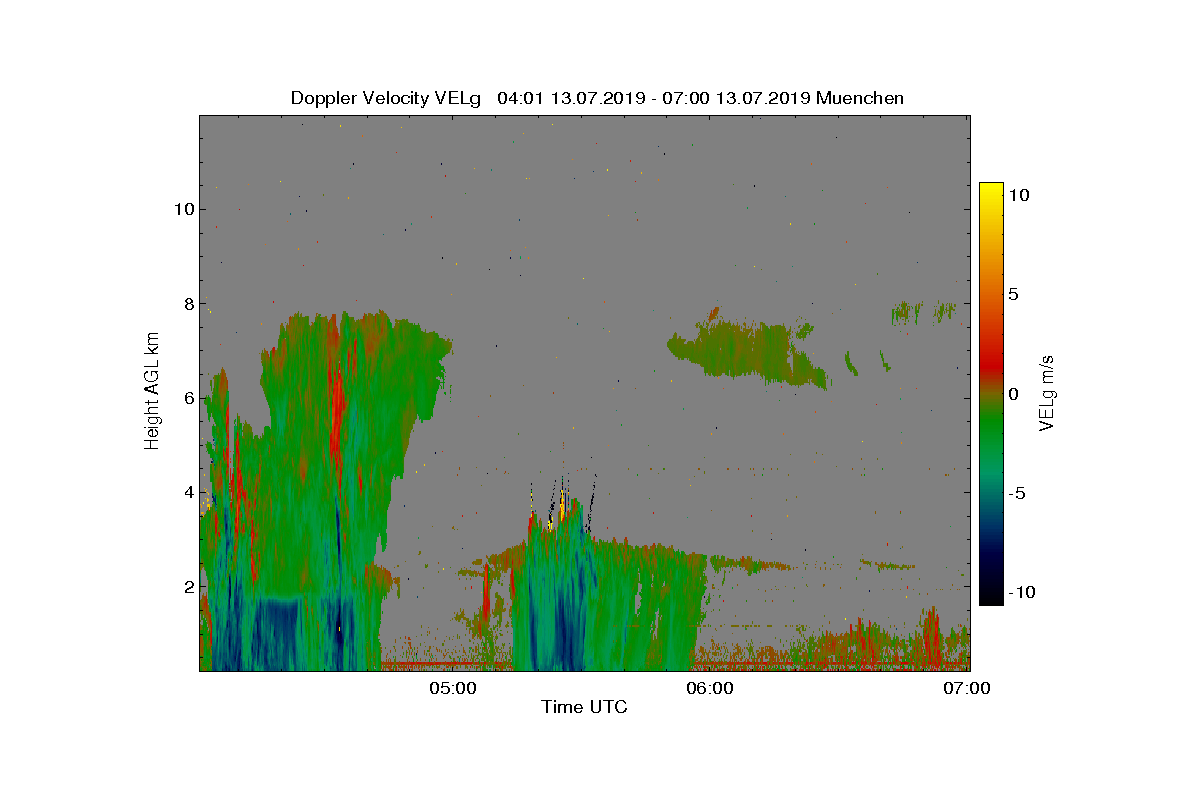Click the height tick label 6
This screenshot has width=1200, height=800.
(x=187, y=397)
